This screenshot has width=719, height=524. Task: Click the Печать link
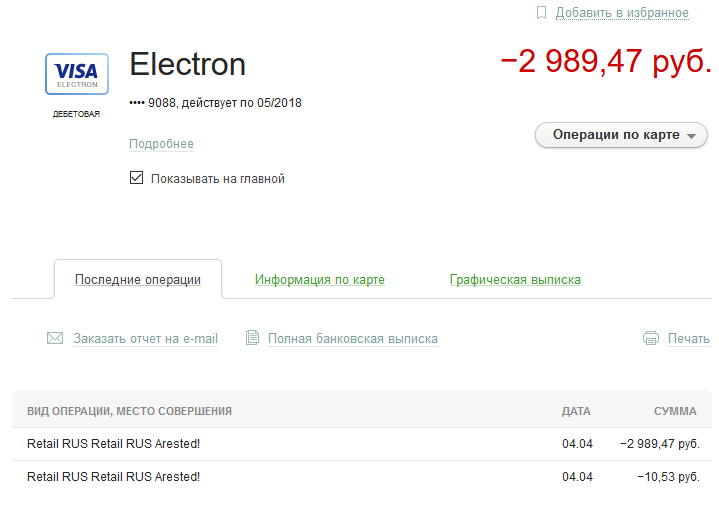click(688, 338)
